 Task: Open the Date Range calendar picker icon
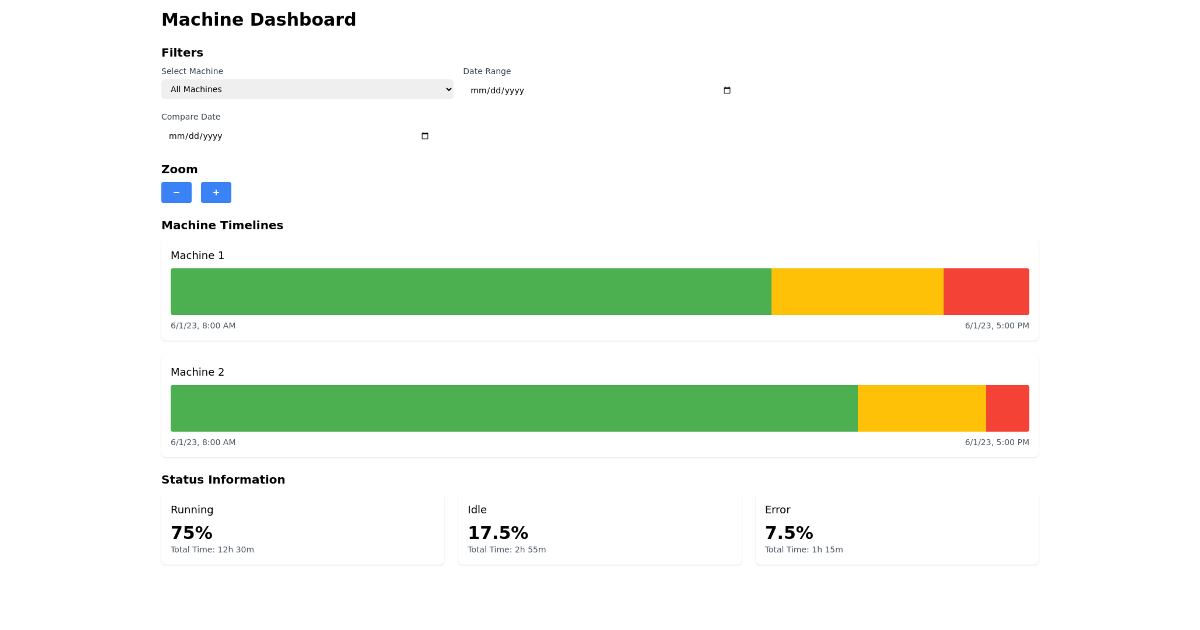pos(726,90)
